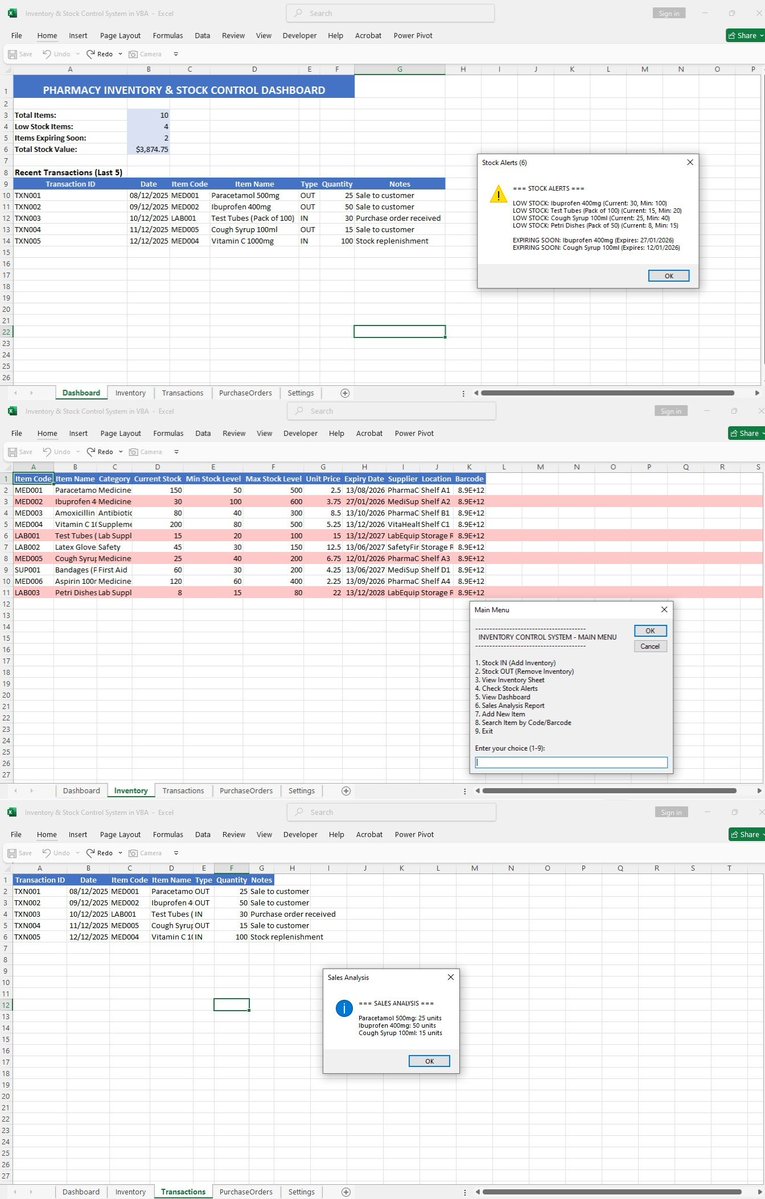Click Excel logo icon in Transactions window title bar
This screenshot has height=1199, width=765.
pyautogui.click(x=12, y=812)
